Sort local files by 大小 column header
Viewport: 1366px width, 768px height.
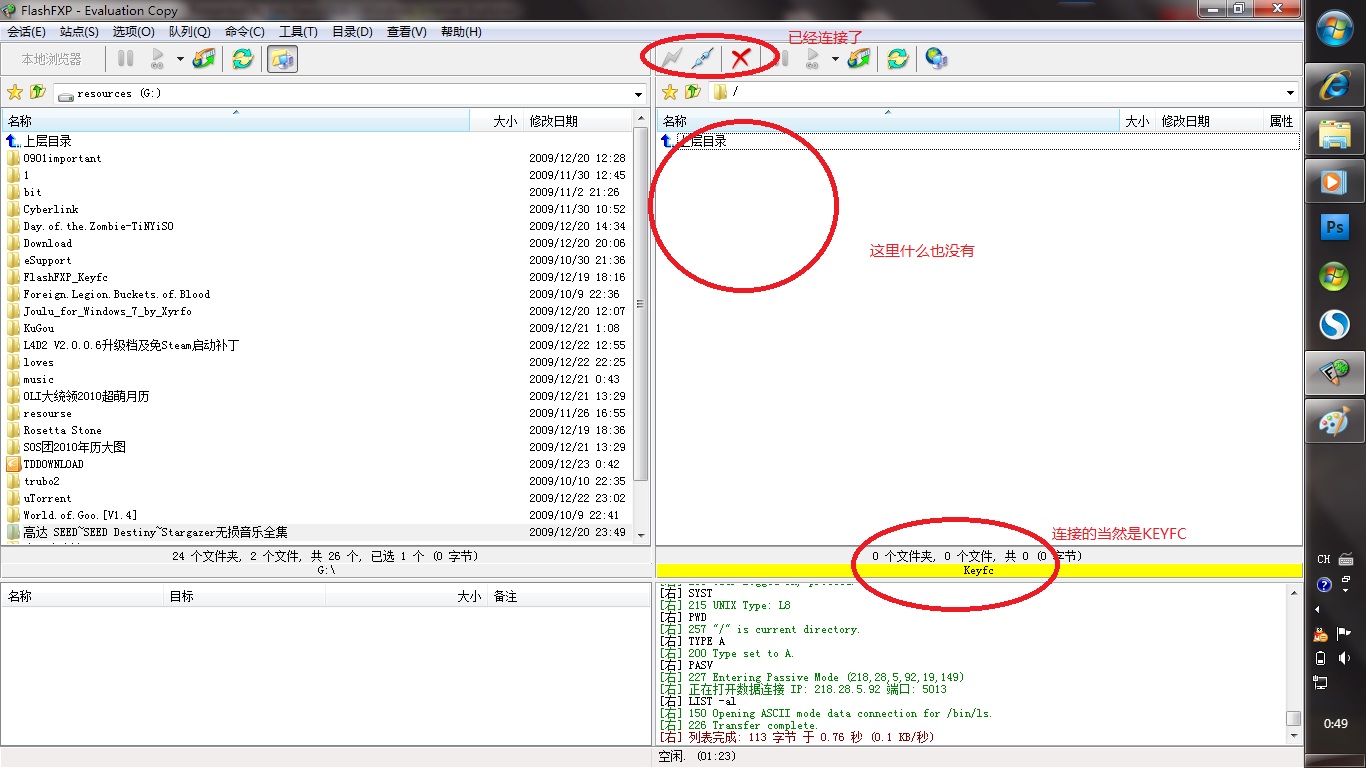496,121
